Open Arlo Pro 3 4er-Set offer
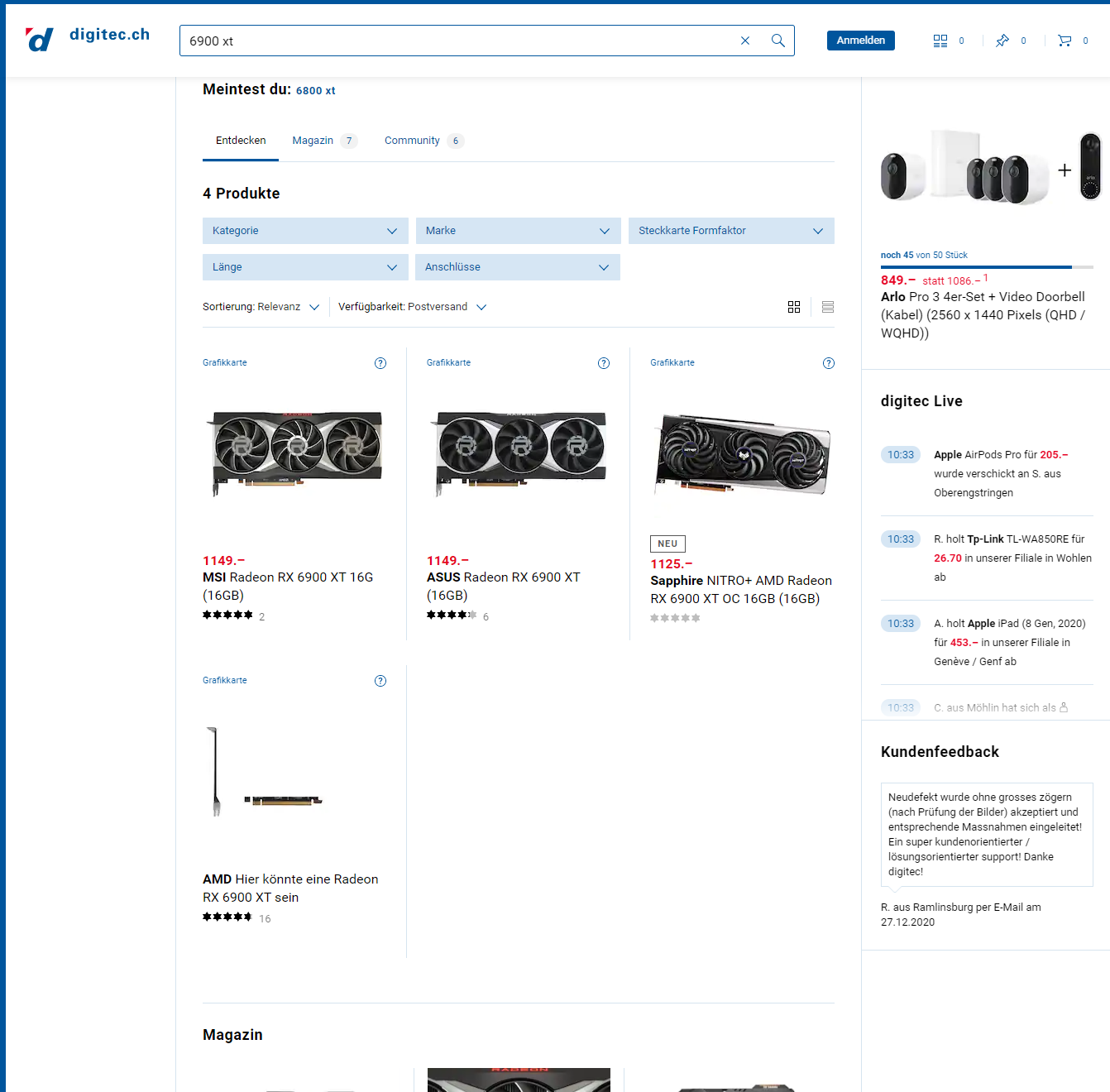Viewport: 1110px width, 1092px height. click(x=983, y=315)
